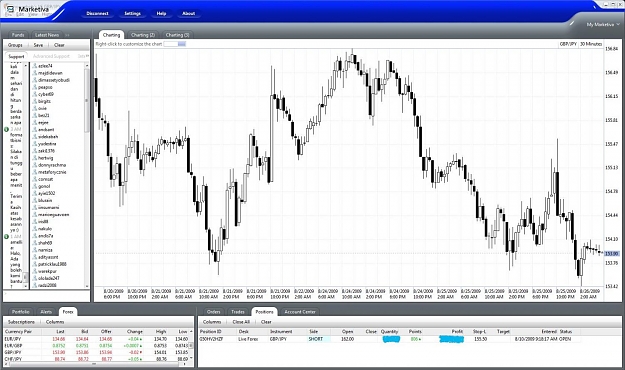Select the Forex tab in bottom panel
Image resolution: width=625 pixels, height=370 pixels.
pos(68,312)
